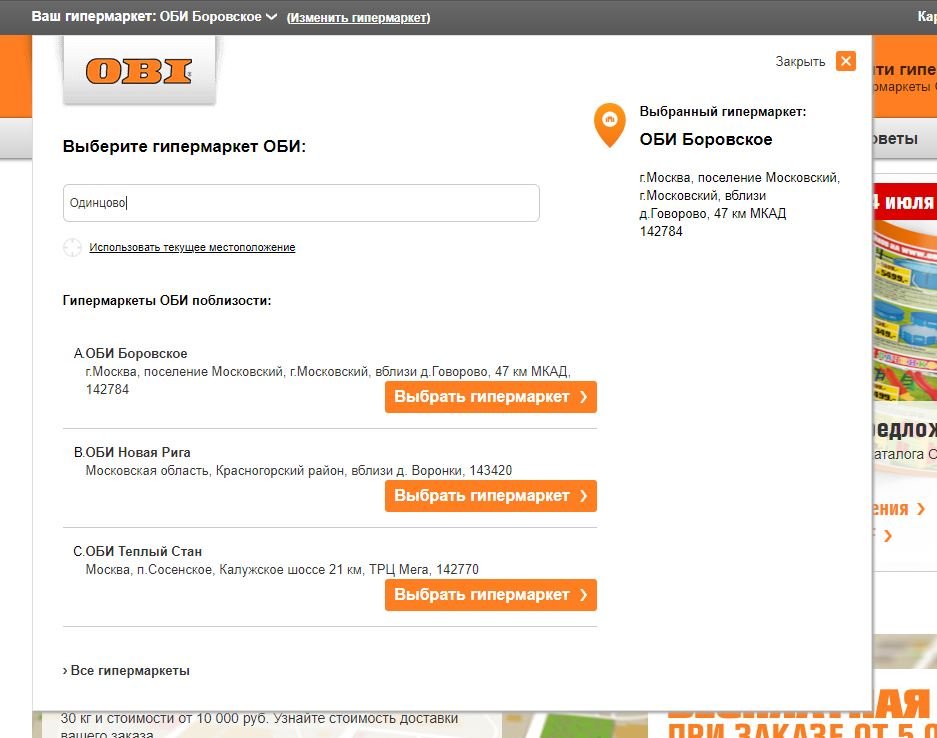Screen dimensions: 937x738
Task: Select hypermarket ОБИ Теплый Стан button
Action: [x=491, y=595]
